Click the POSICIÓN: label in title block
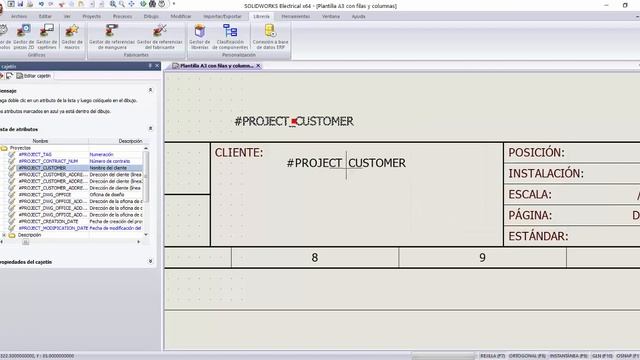The image size is (640, 360). point(536,153)
